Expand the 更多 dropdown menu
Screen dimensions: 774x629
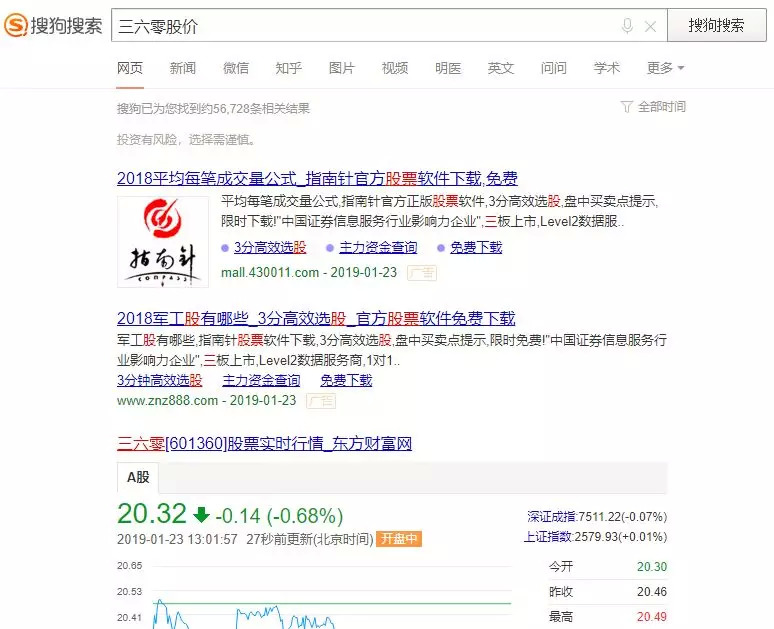coord(665,68)
